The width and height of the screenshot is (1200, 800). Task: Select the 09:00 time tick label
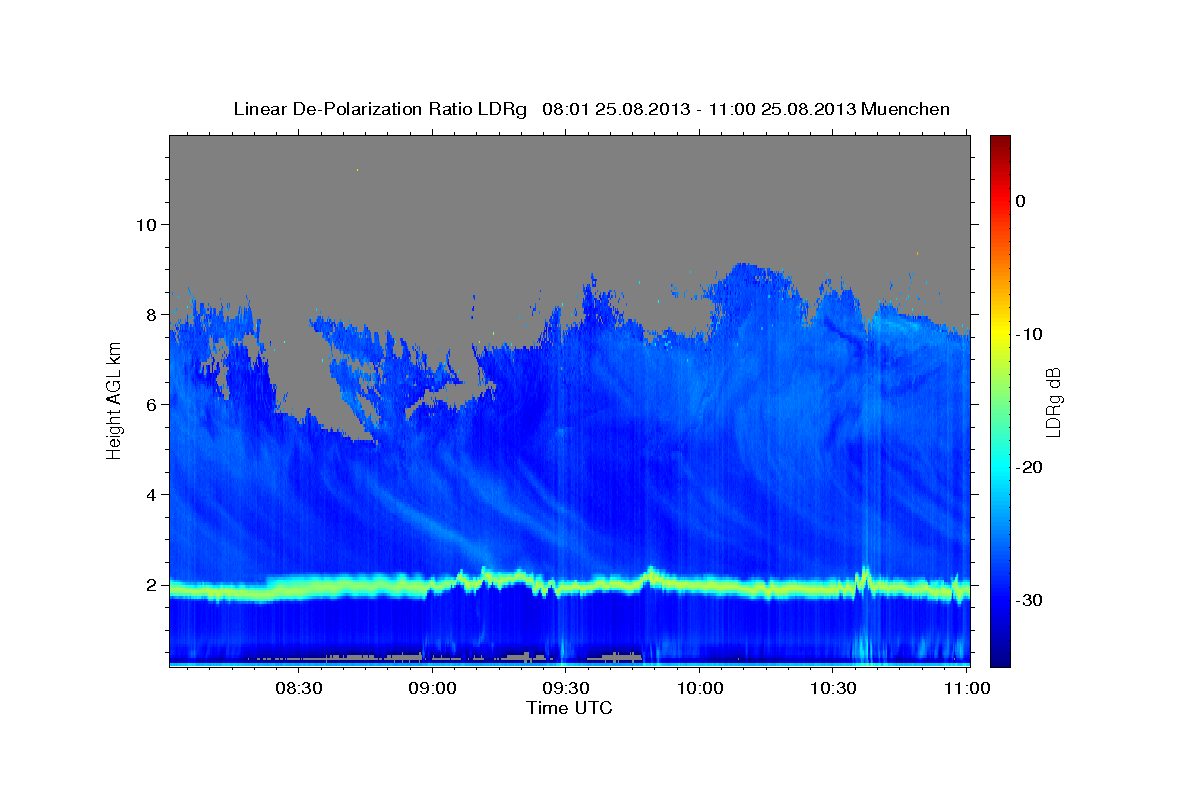click(x=432, y=688)
